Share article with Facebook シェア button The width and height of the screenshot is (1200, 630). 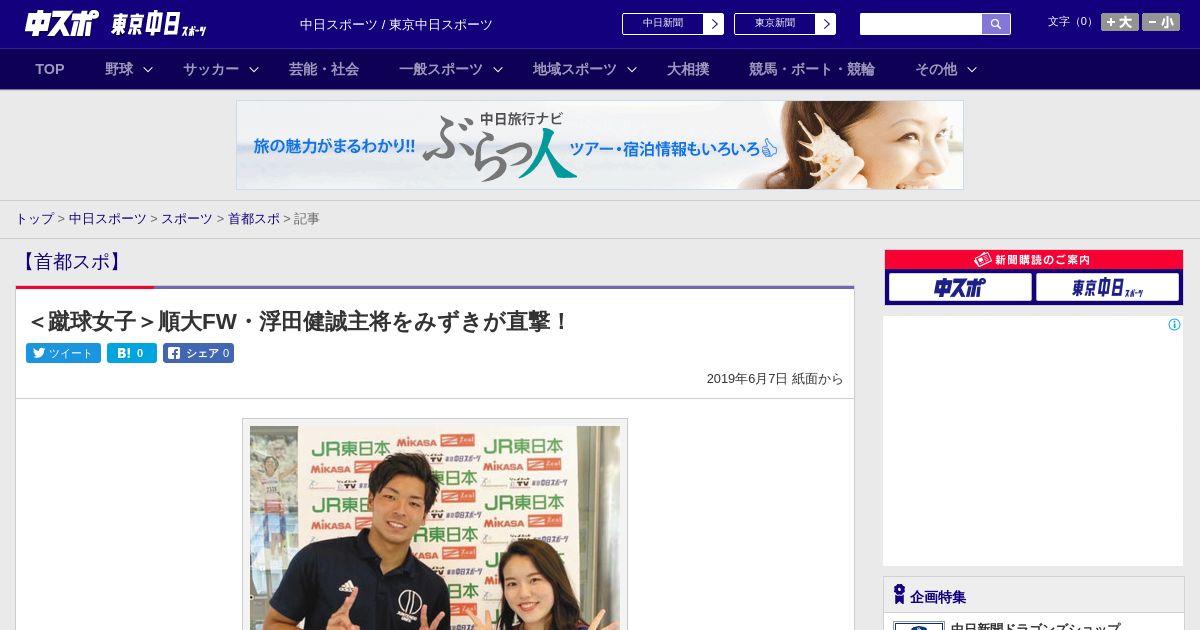(198, 353)
